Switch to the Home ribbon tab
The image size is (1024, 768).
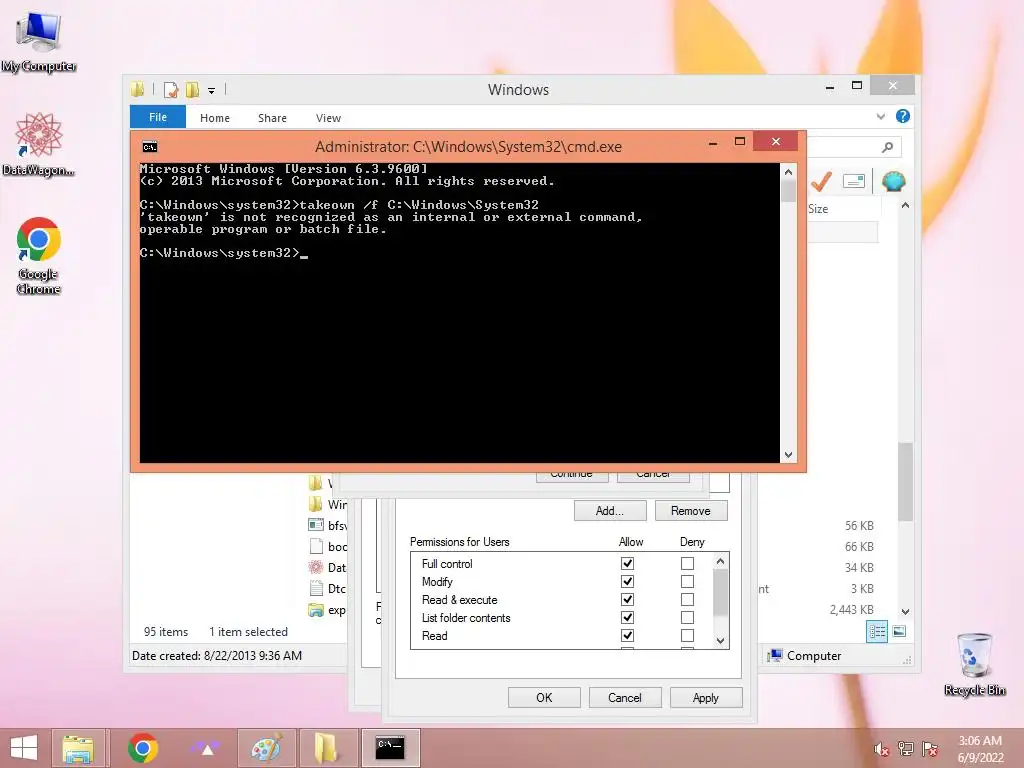215,118
